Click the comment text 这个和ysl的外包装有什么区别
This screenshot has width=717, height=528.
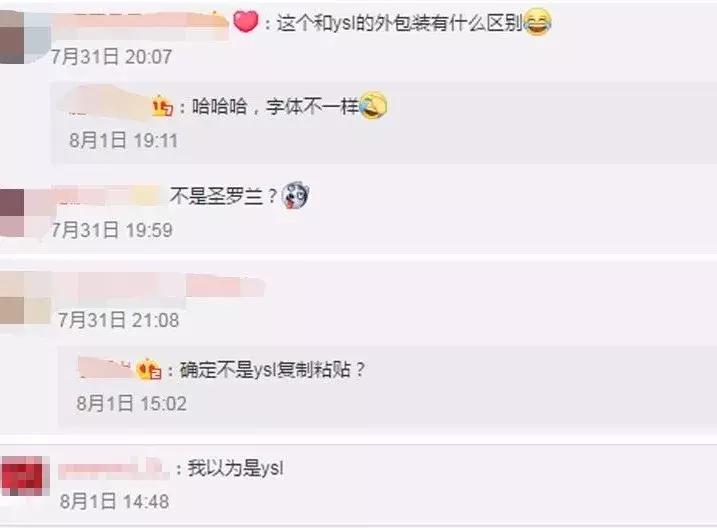click(399, 22)
